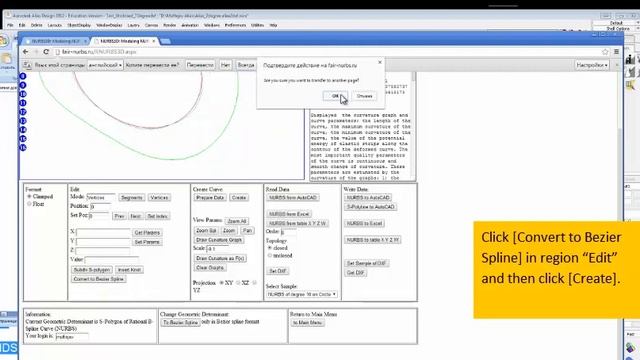Click the NURBS to Excel button

[x=364, y=224]
